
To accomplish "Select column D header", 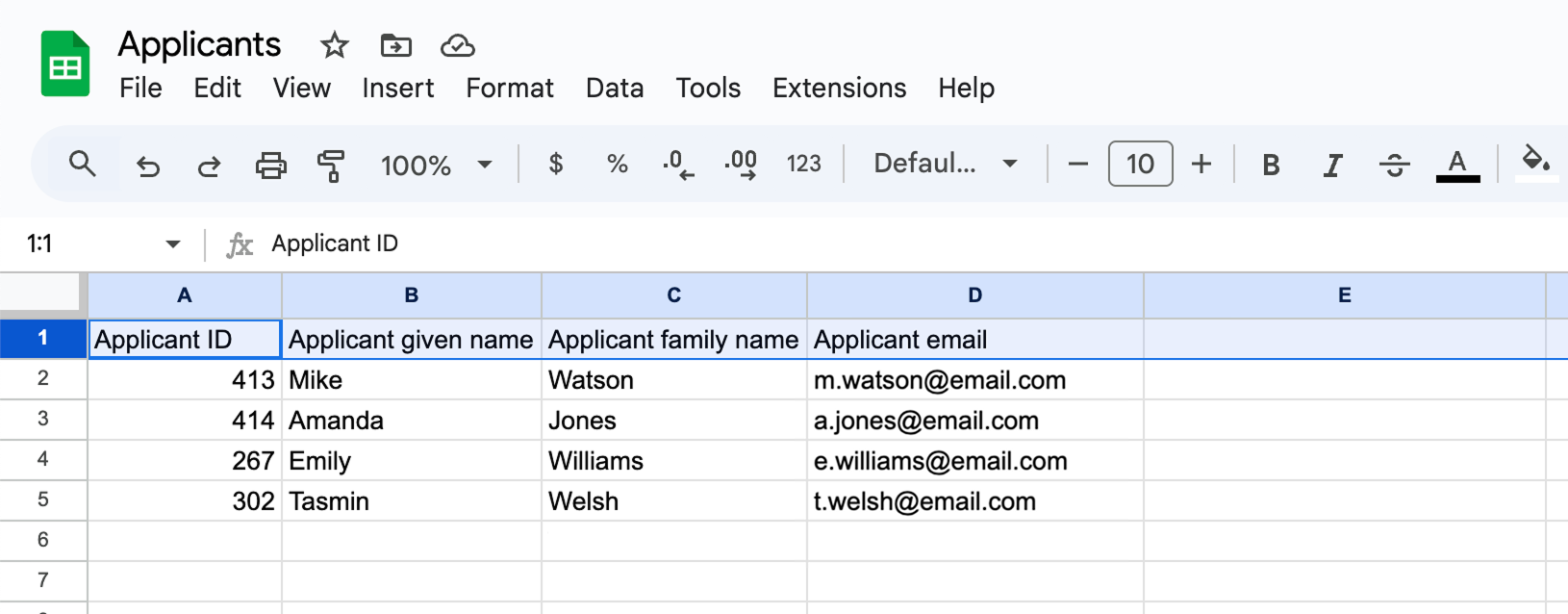I will 975,295.
